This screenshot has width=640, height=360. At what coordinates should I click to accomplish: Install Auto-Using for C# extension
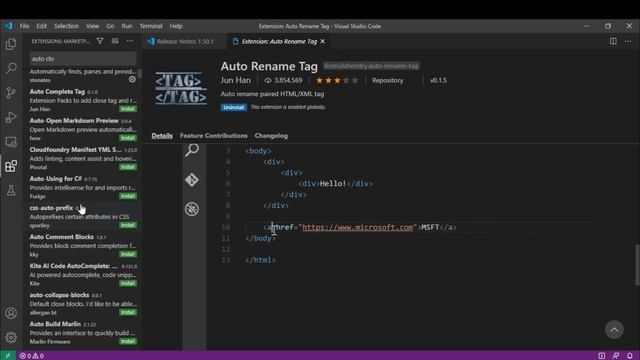tap(128, 196)
